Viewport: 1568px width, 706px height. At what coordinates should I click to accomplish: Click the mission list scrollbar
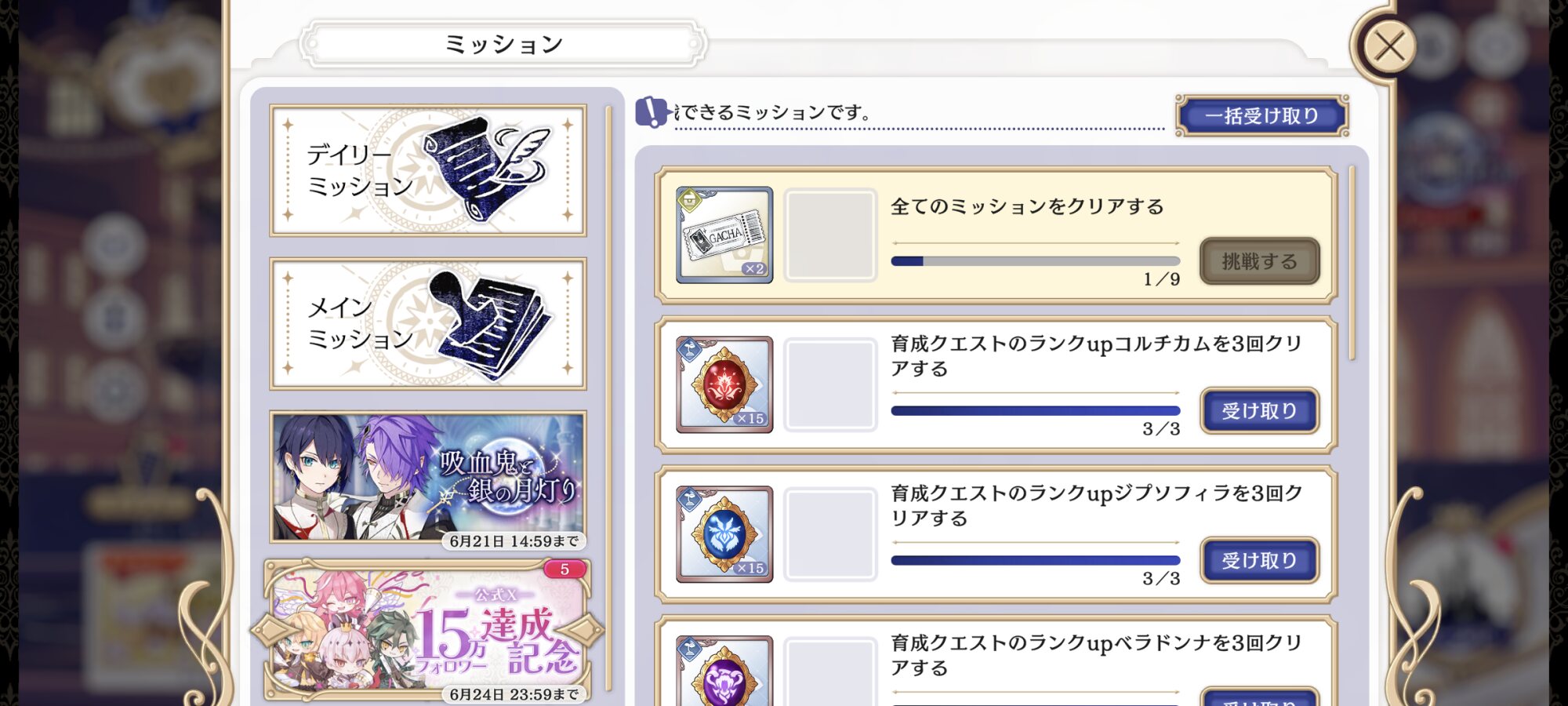(1352, 263)
